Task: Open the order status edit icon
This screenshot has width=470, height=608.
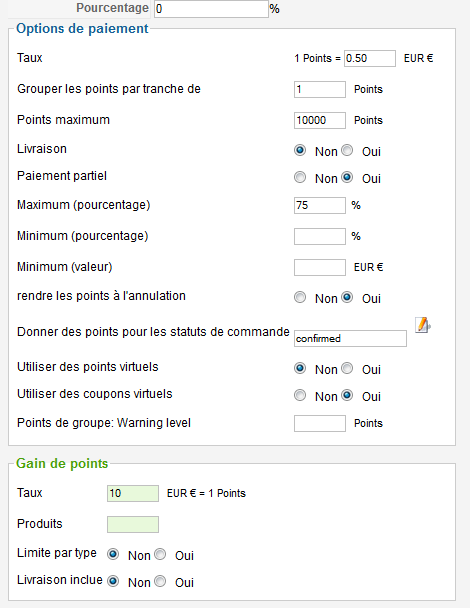Action: pyautogui.click(x=423, y=325)
